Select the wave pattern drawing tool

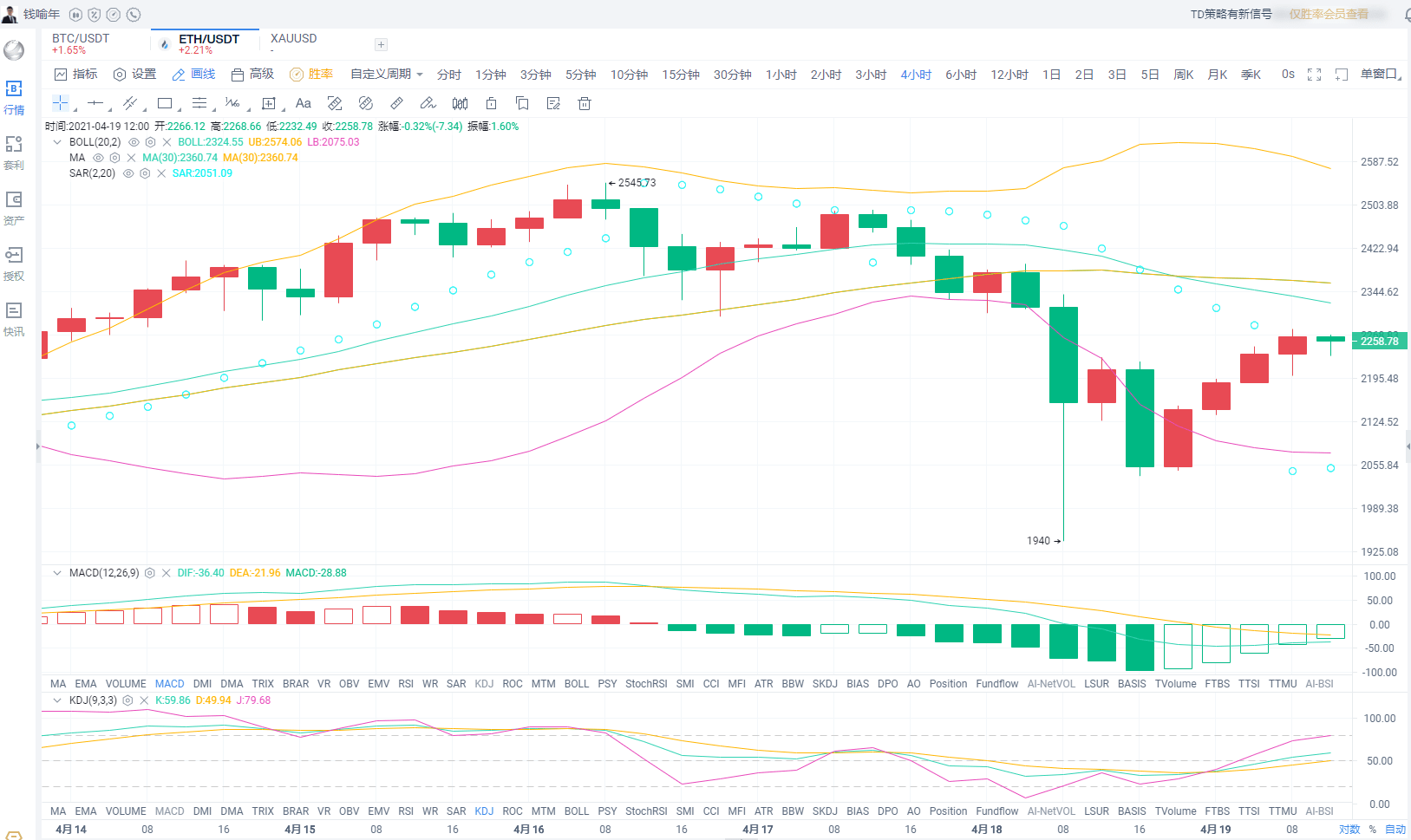click(232, 103)
